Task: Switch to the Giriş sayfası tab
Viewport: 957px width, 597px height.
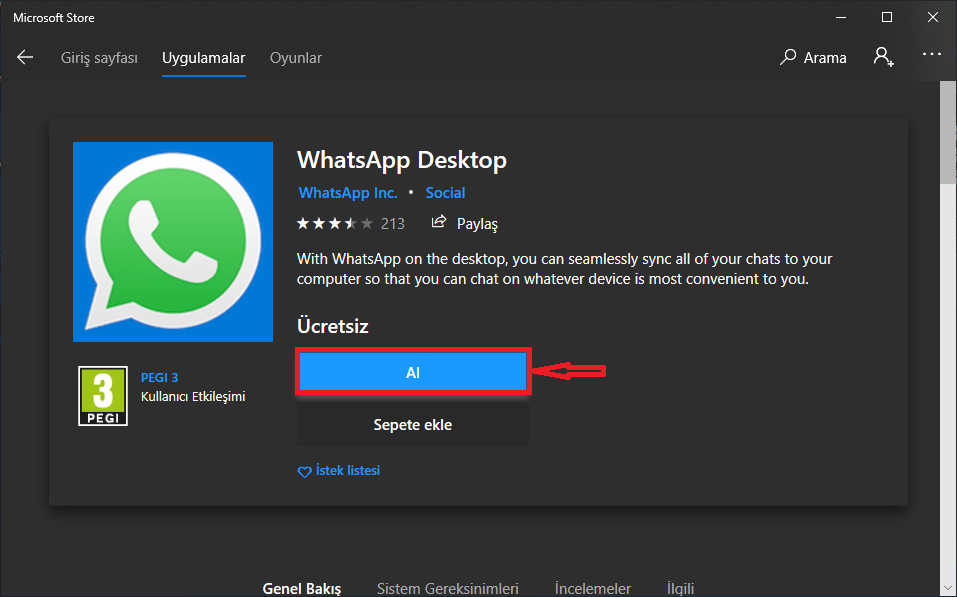Action: (99, 58)
